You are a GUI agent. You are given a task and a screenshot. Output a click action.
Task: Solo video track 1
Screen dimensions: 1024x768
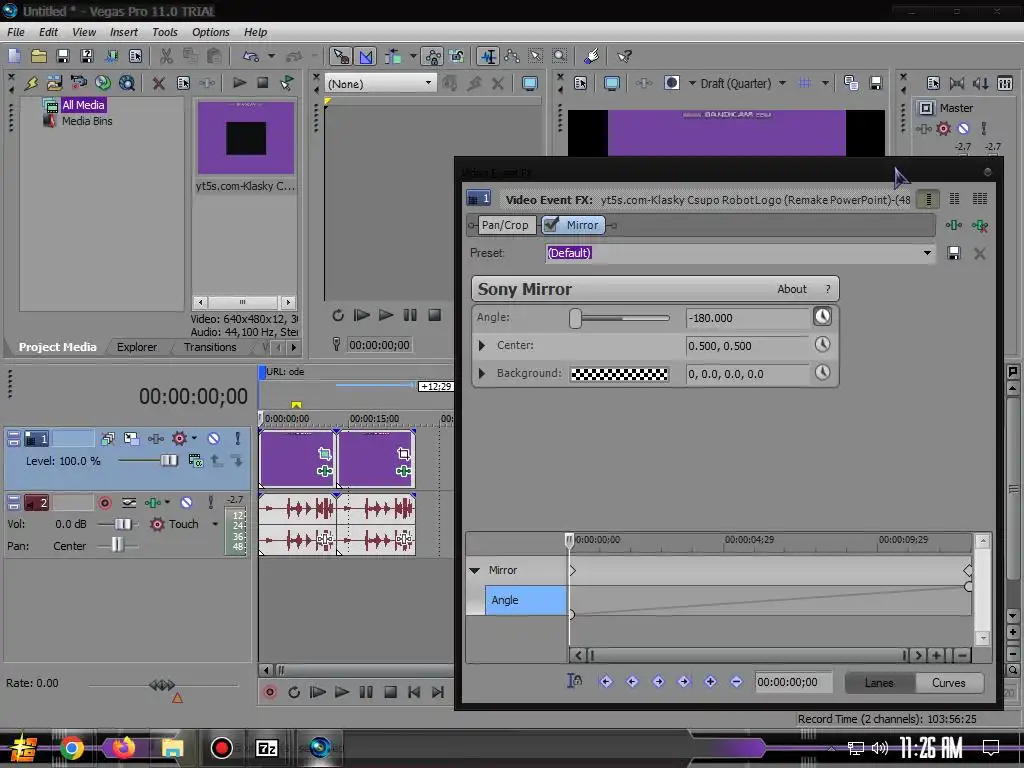point(238,438)
